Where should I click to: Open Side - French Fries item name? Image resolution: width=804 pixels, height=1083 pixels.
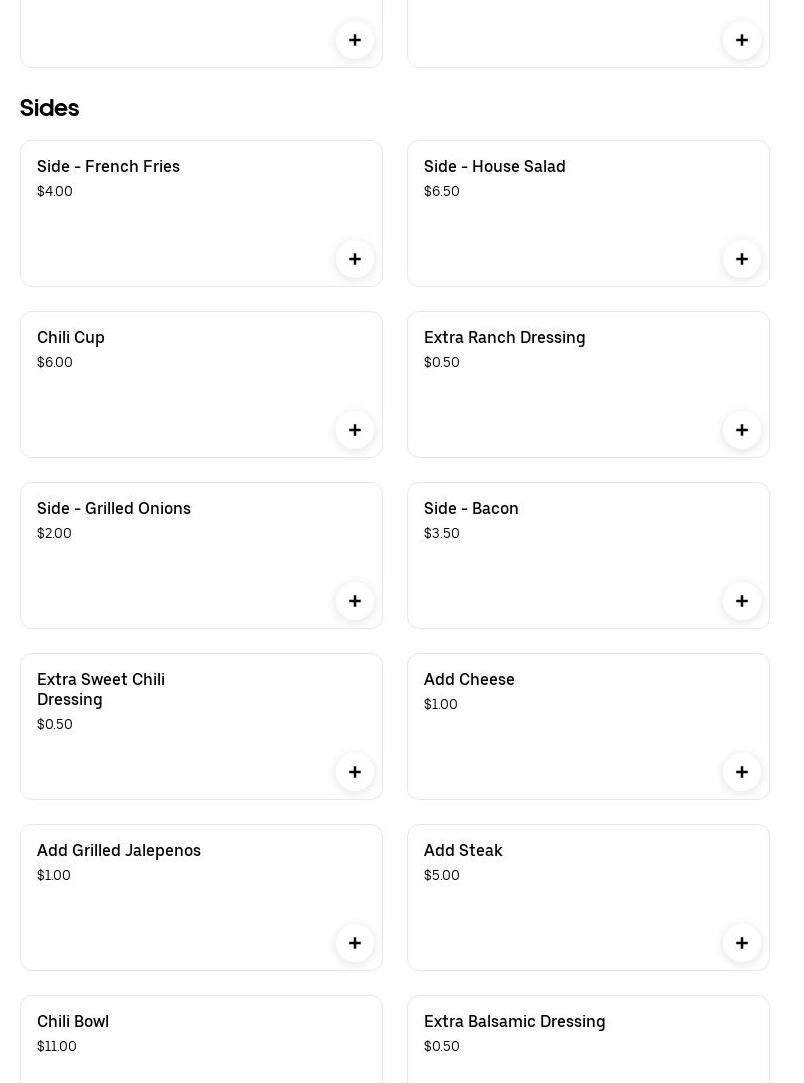[x=108, y=167]
